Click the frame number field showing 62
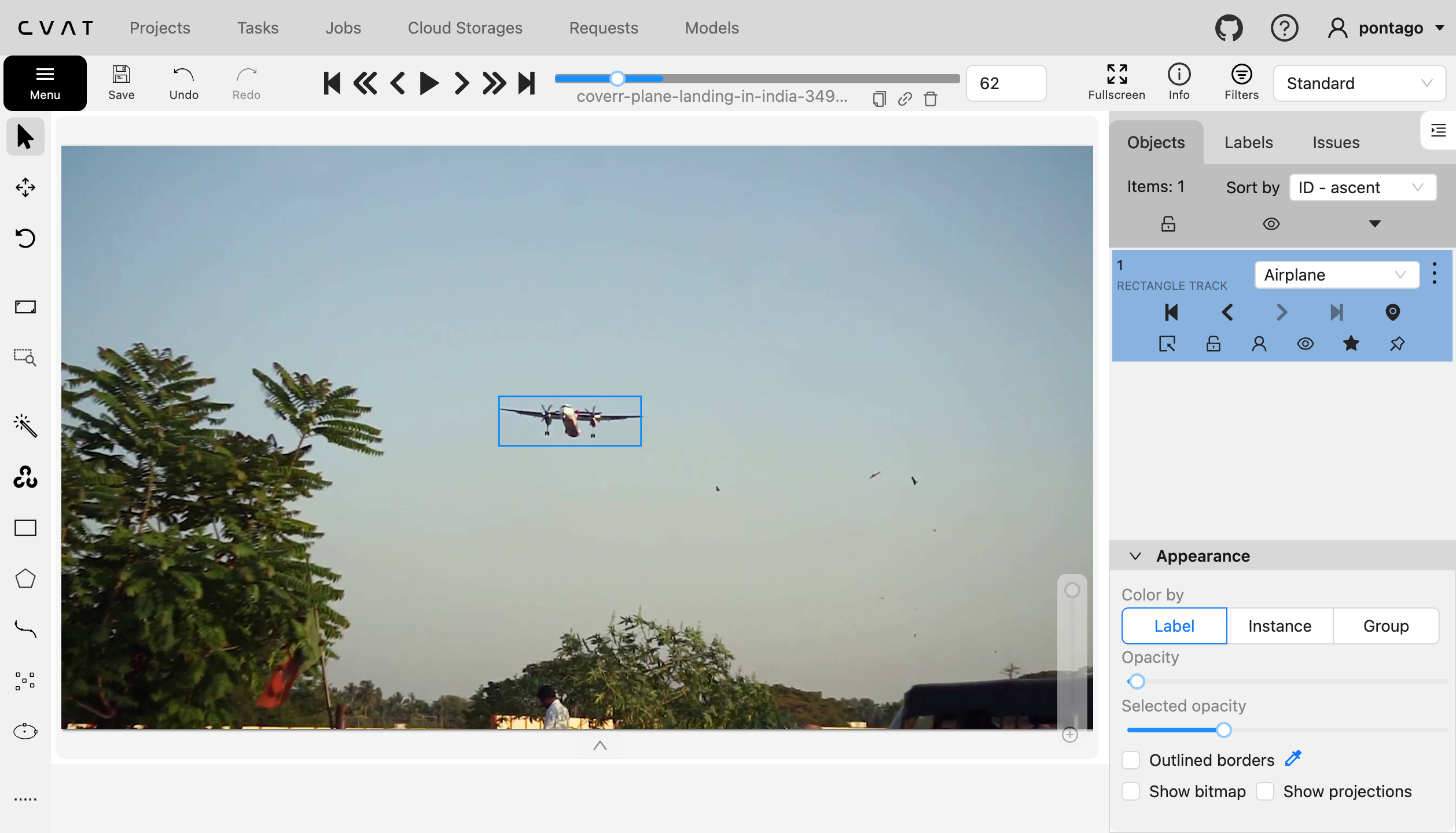The height and width of the screenshot is (833, 1456). 1006,83
